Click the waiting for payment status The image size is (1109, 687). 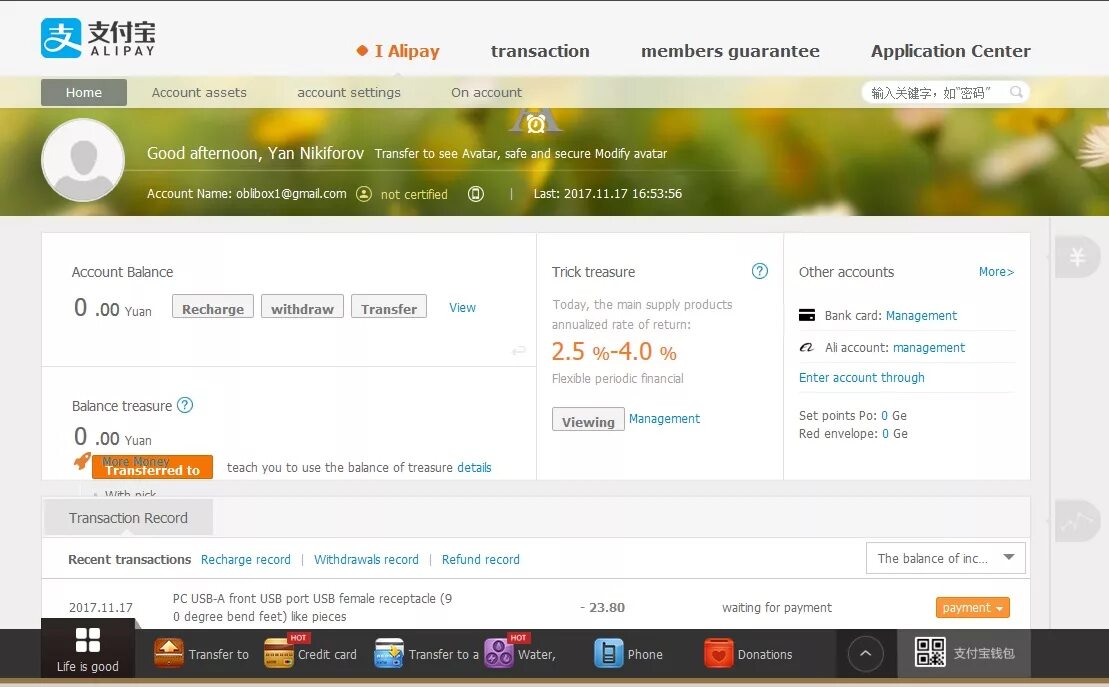click(x=777, y=608)
